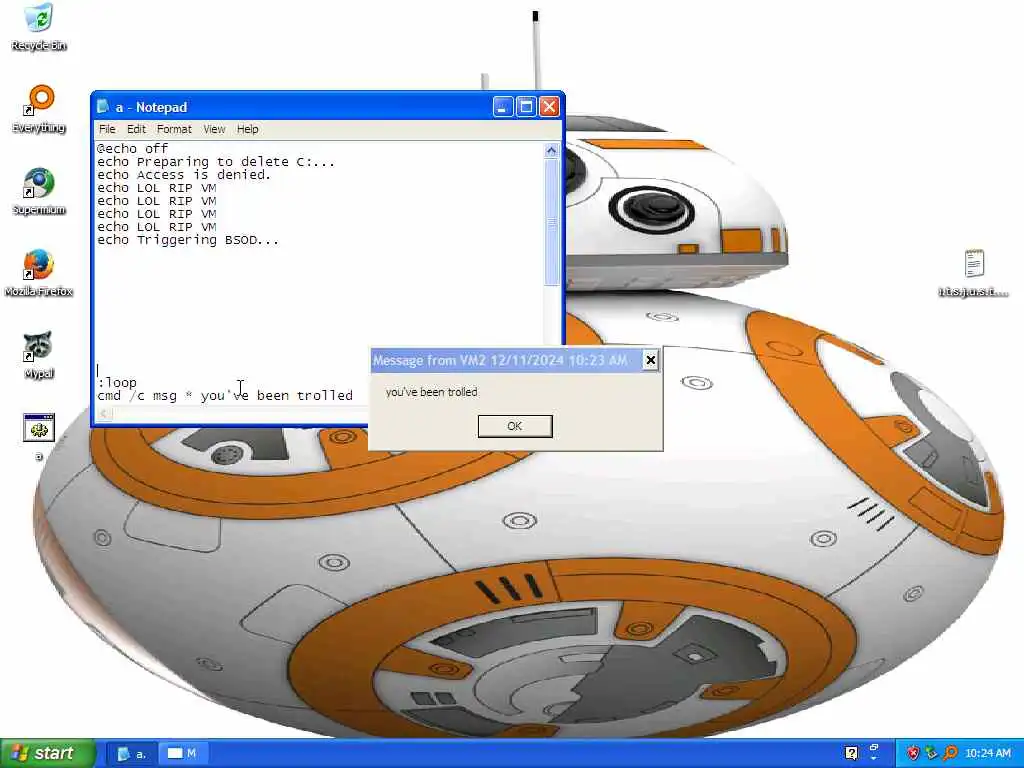
Task: Click the Notepad vertical scrollbar thumb
Action: [x=551, y=222]
